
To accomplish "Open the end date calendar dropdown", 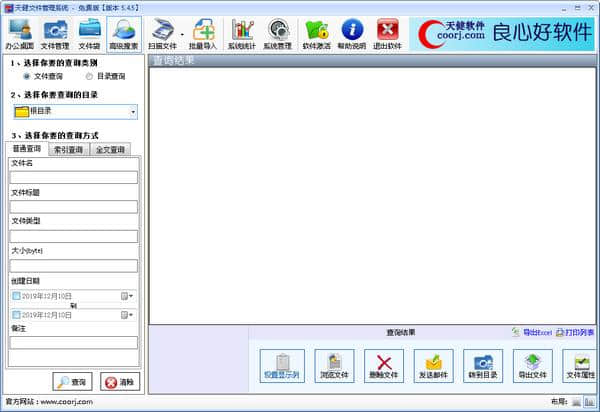I will tap(127, 315).
